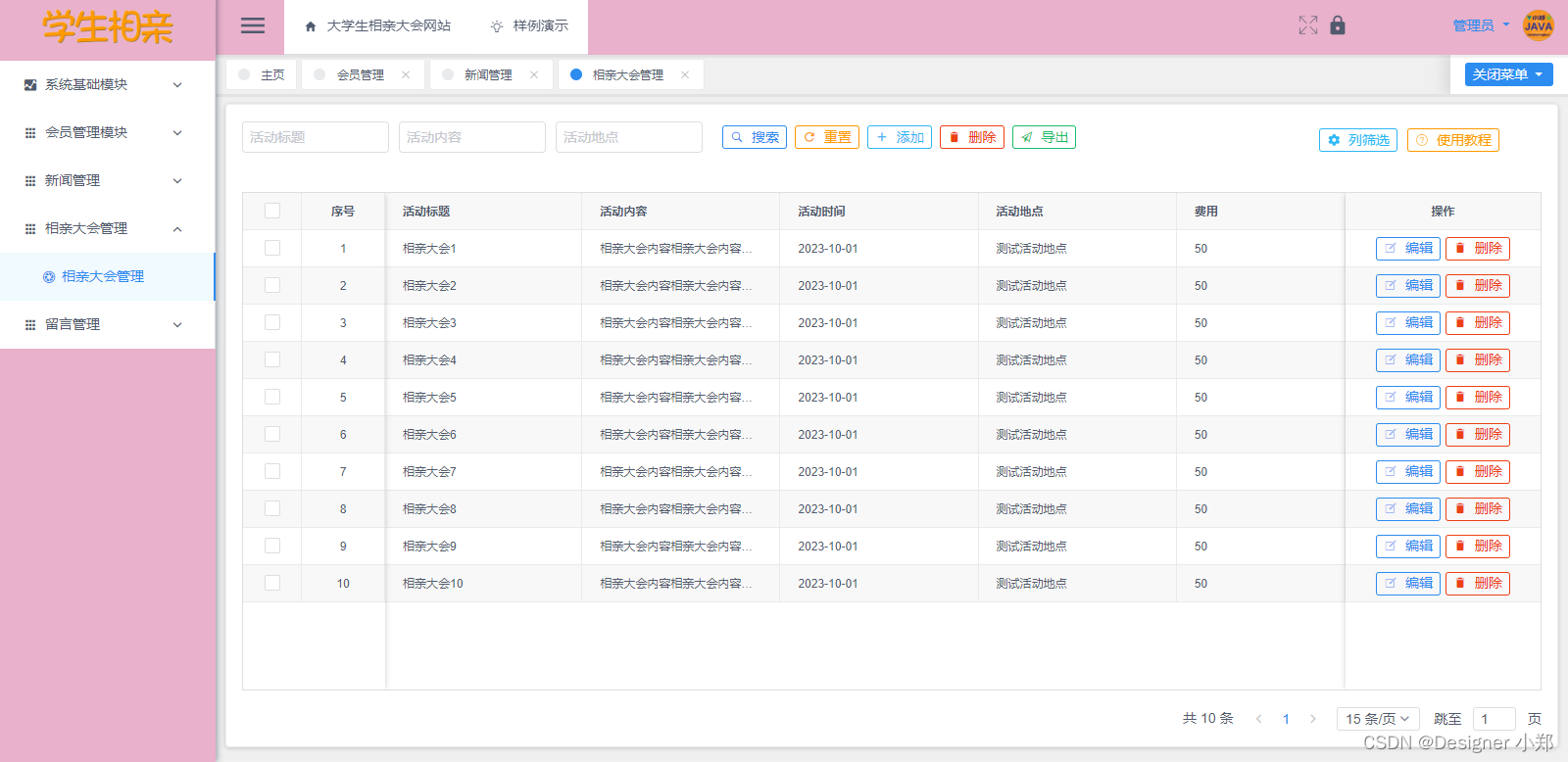Check the box for row 相亲大会10

272,583
